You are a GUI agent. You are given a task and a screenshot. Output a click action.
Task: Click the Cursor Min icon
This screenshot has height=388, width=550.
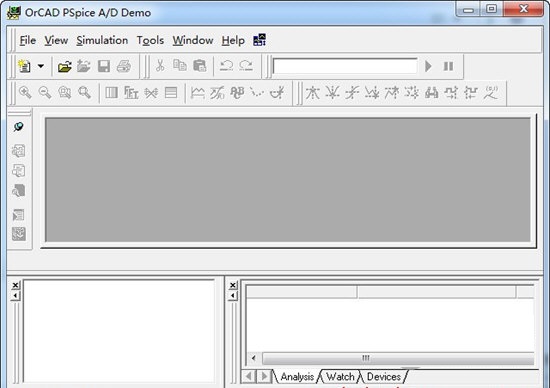pyautogui.click(x=372, y=93)
